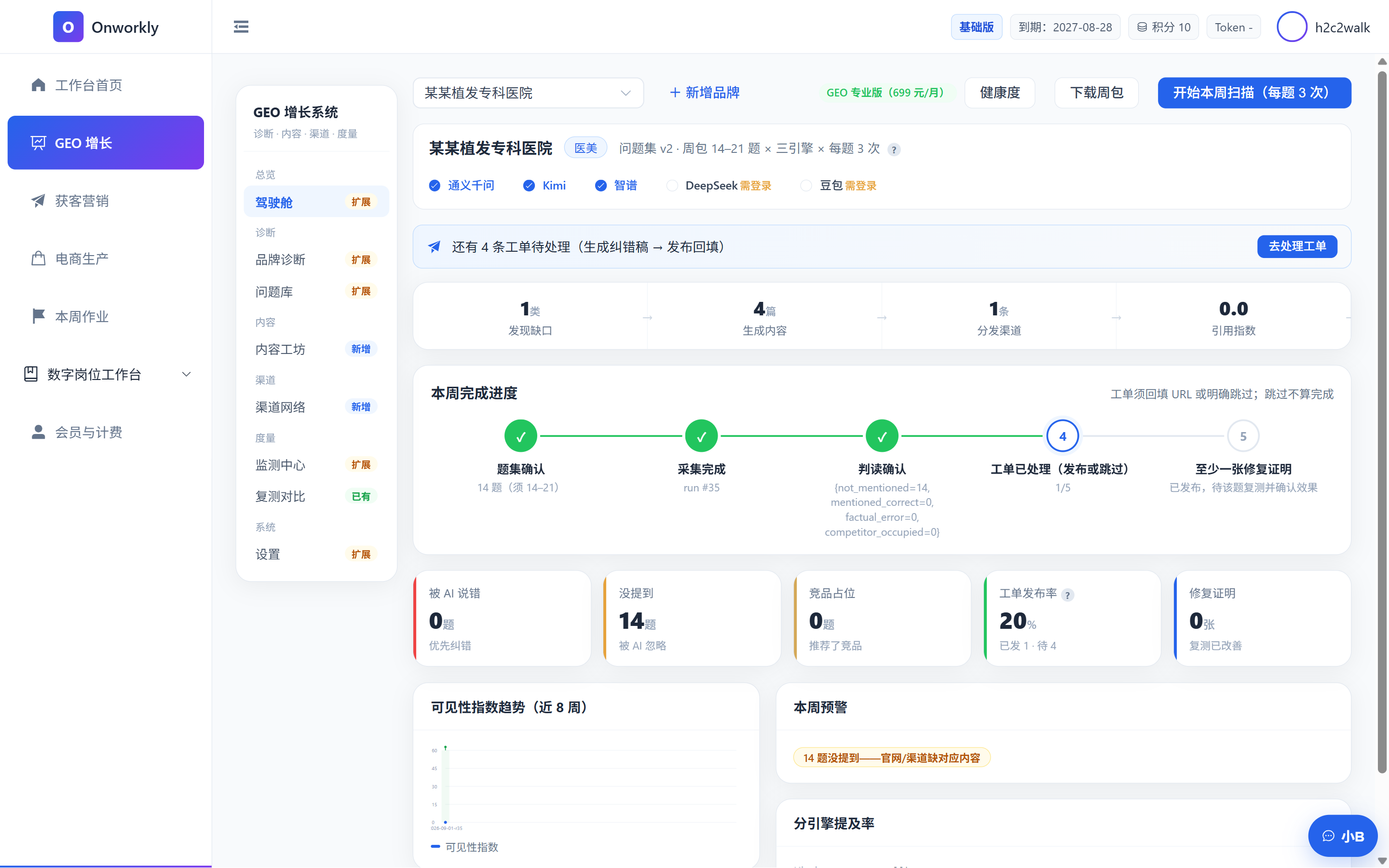This screenshot has width=1389, height=868.
Task: Click the Onworkly logo icon
Action: tap(68, 27)
